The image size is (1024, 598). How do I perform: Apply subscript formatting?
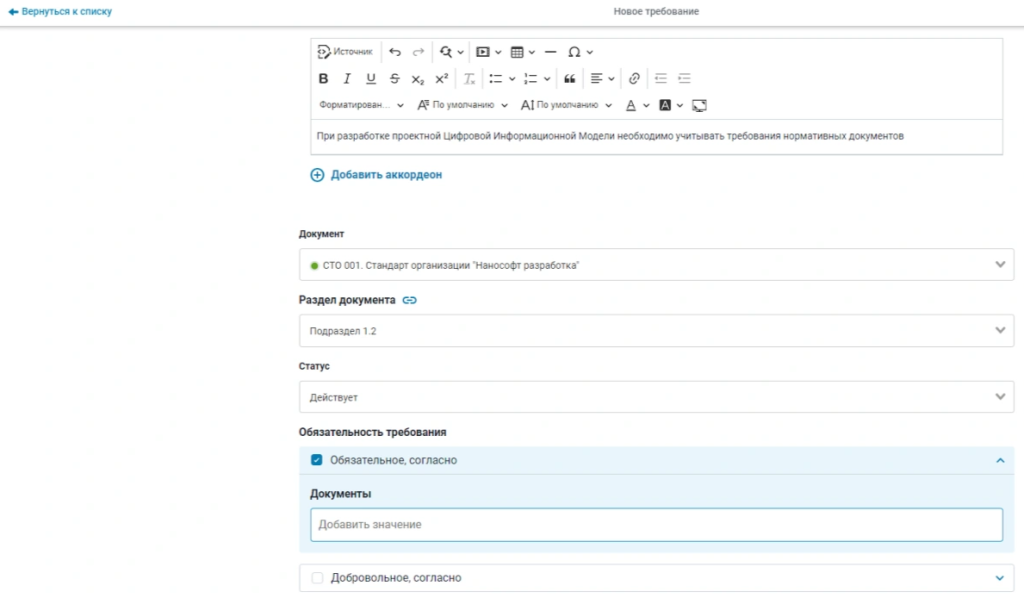(x=417, y=78)
